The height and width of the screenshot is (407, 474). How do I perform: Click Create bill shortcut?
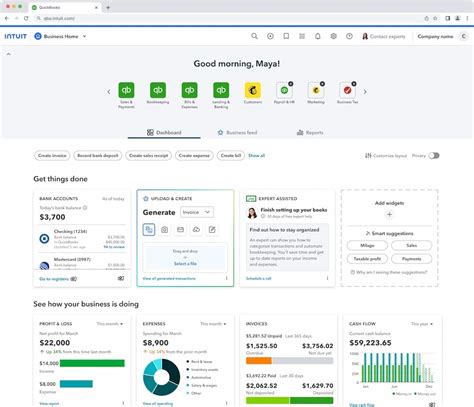click(231, 156)
